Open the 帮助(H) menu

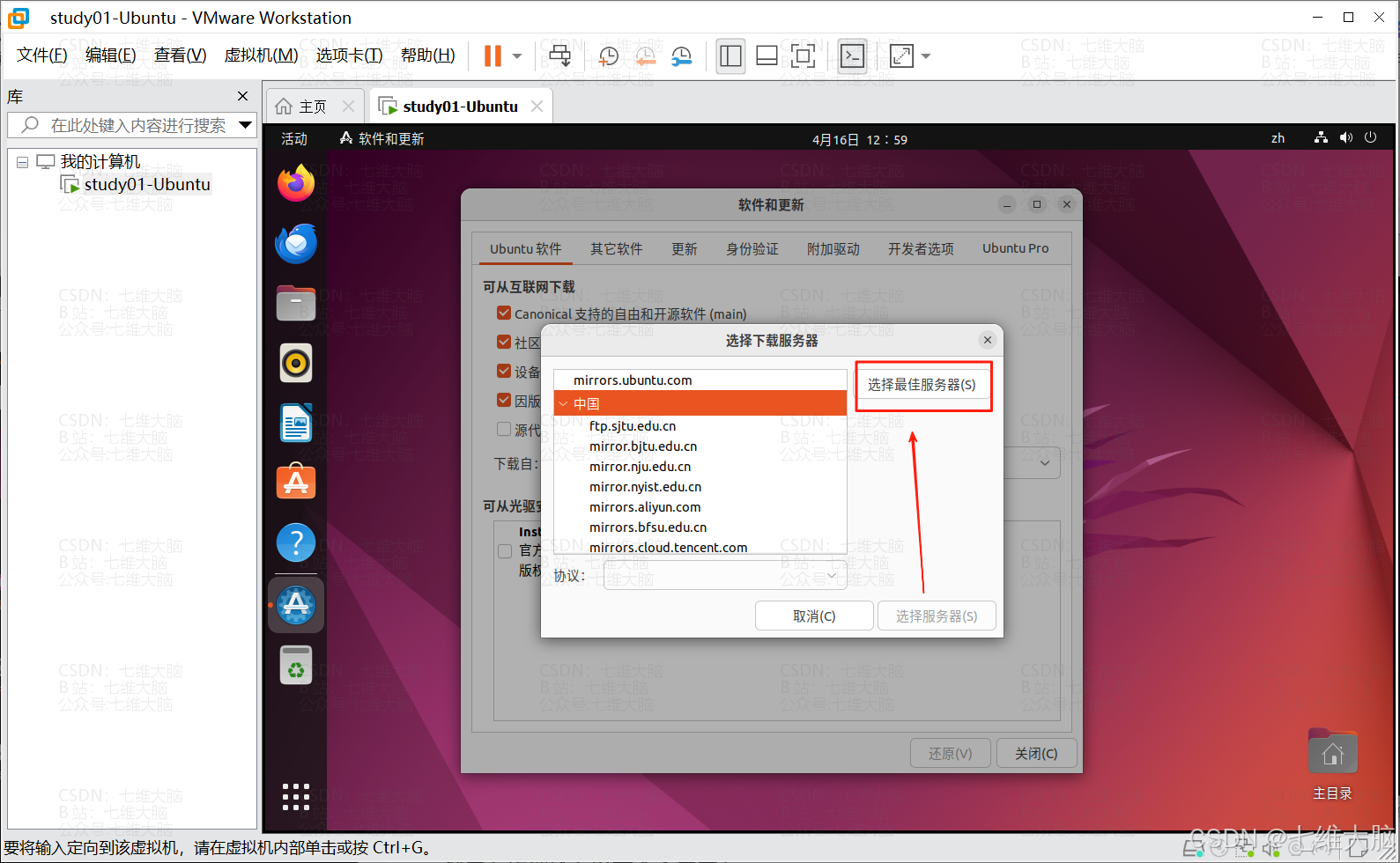point(427,55)
